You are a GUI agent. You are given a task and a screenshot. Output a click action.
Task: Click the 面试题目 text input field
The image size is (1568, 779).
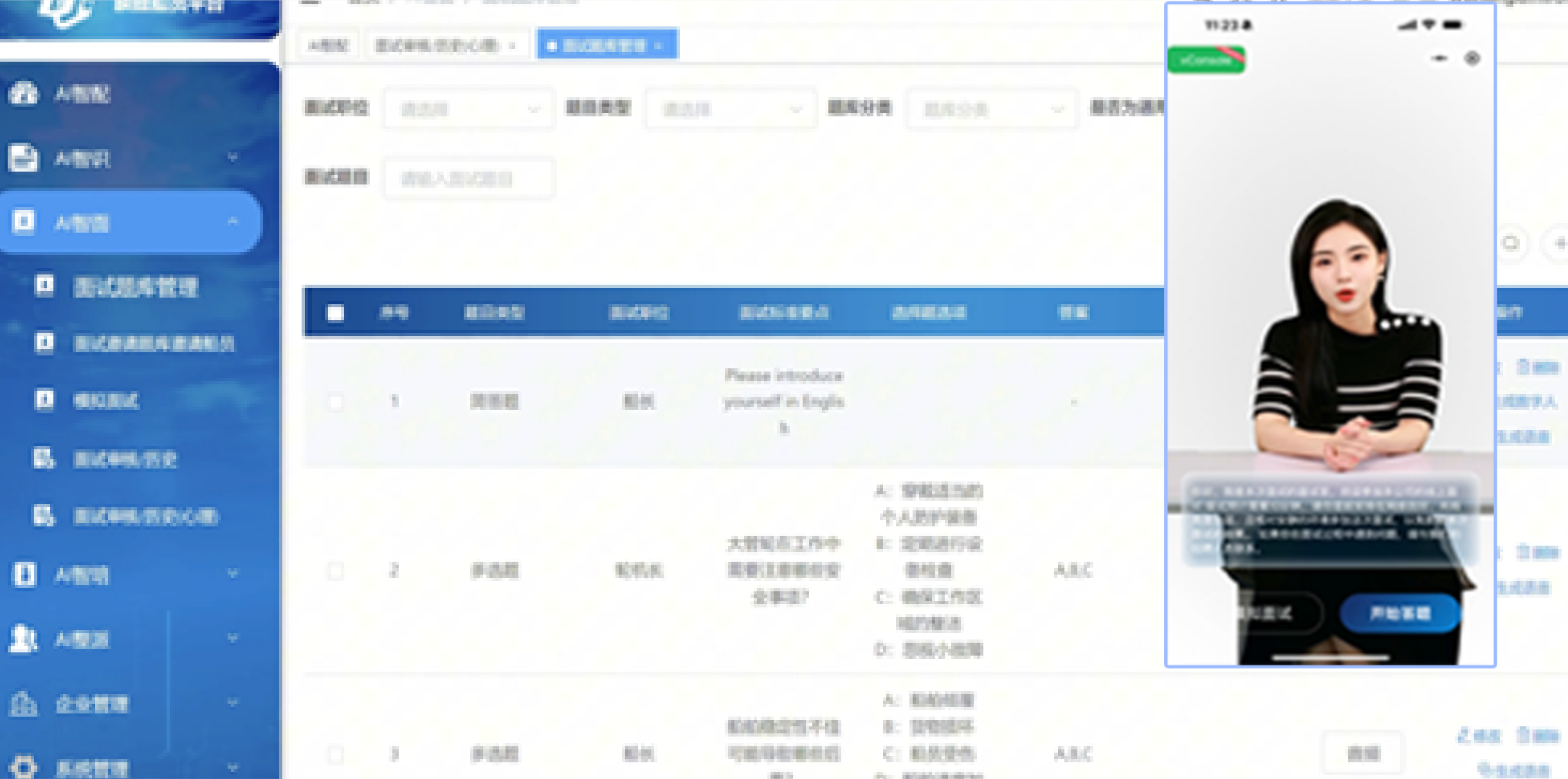469,179
